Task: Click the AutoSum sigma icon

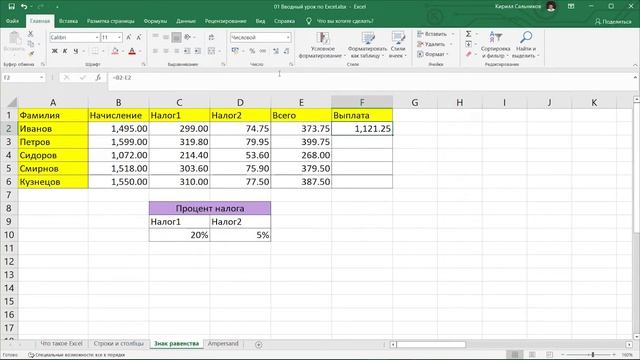Action: [x=469, y=34]
